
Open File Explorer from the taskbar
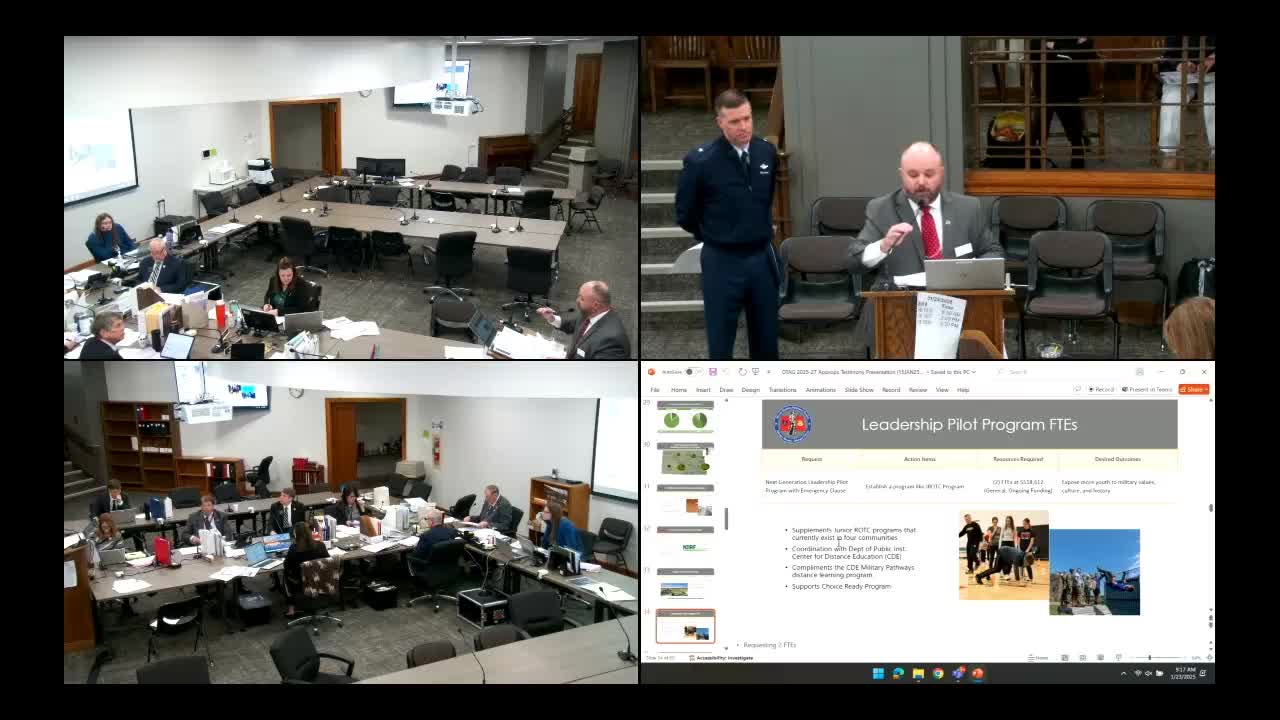click(918, 673)
